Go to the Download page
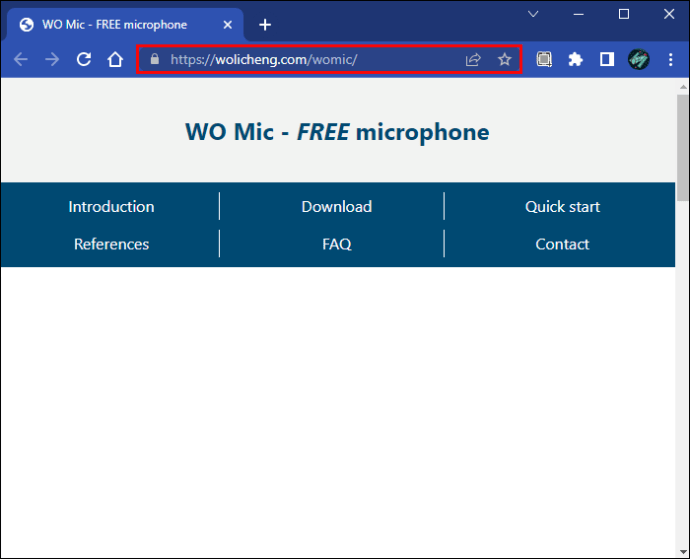 point(337,206)
